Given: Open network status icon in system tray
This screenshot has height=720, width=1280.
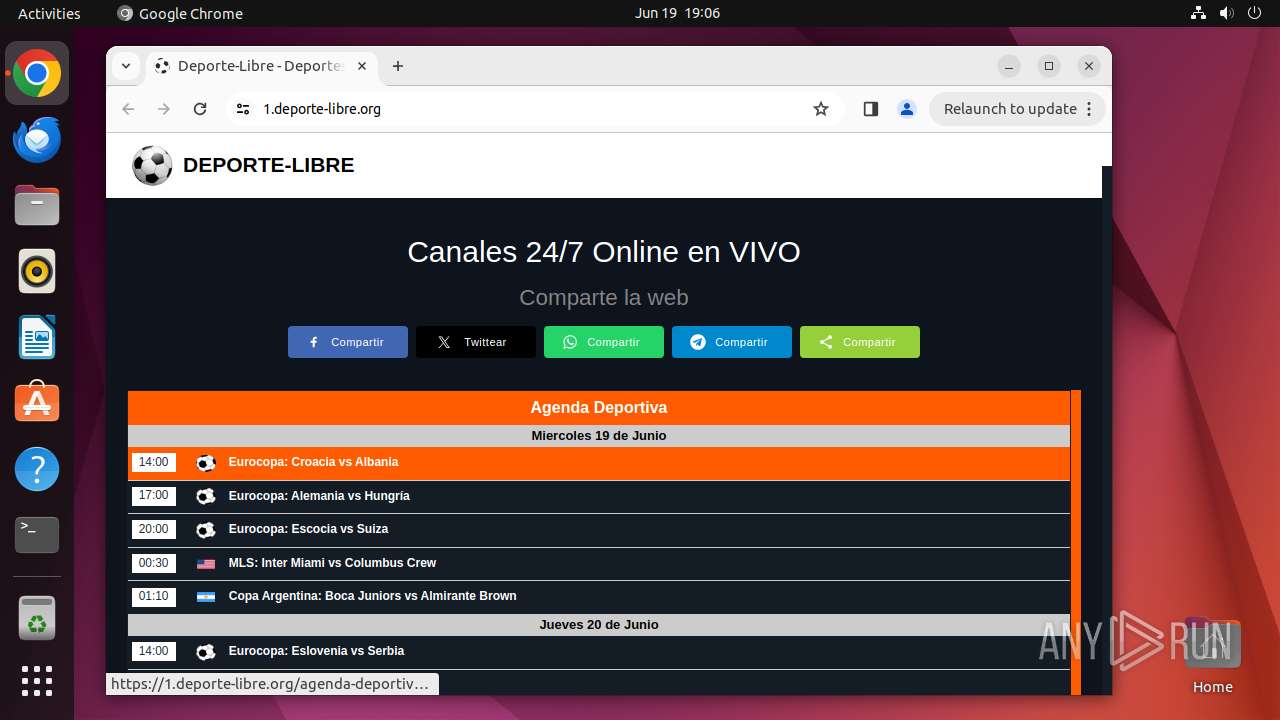Looking at the screenshot, I should pyautogui.click(x=1198, y=13).
